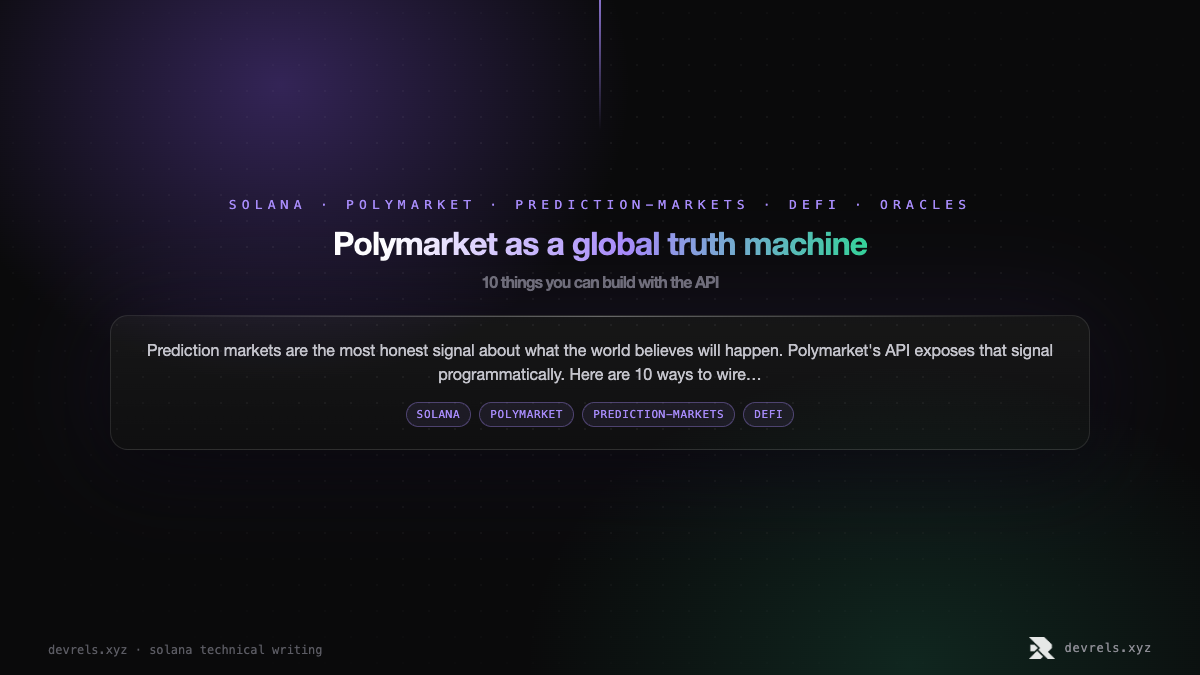The width and height of the screenshot is (1200, 675).
Task: Click the POLYMARKET tag pill
Action: (526, 414)
